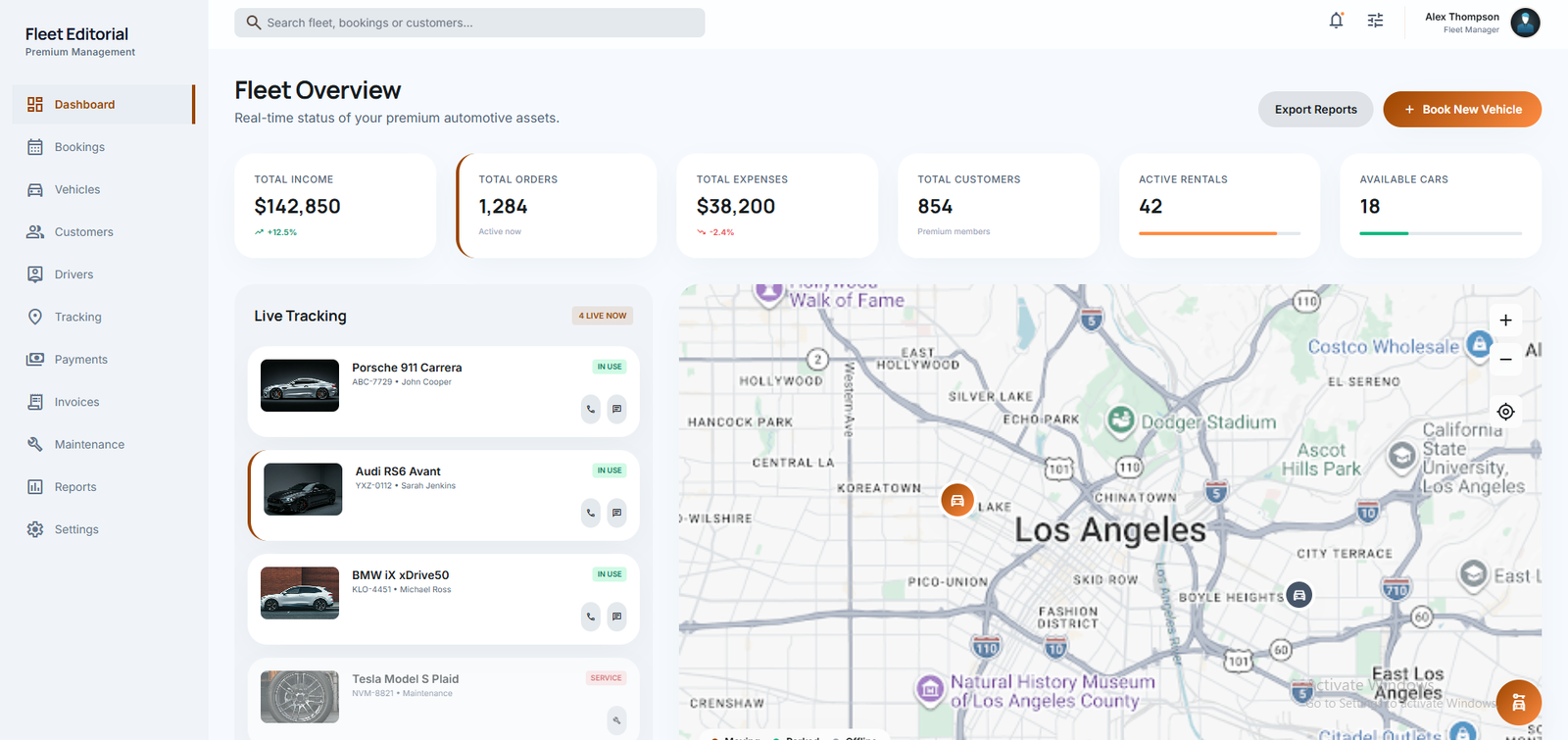Select the dark car marker at Boyle Heights
Image resolution: width=1568 pixels, height=740 pixels.
[x=1298, y=595]
